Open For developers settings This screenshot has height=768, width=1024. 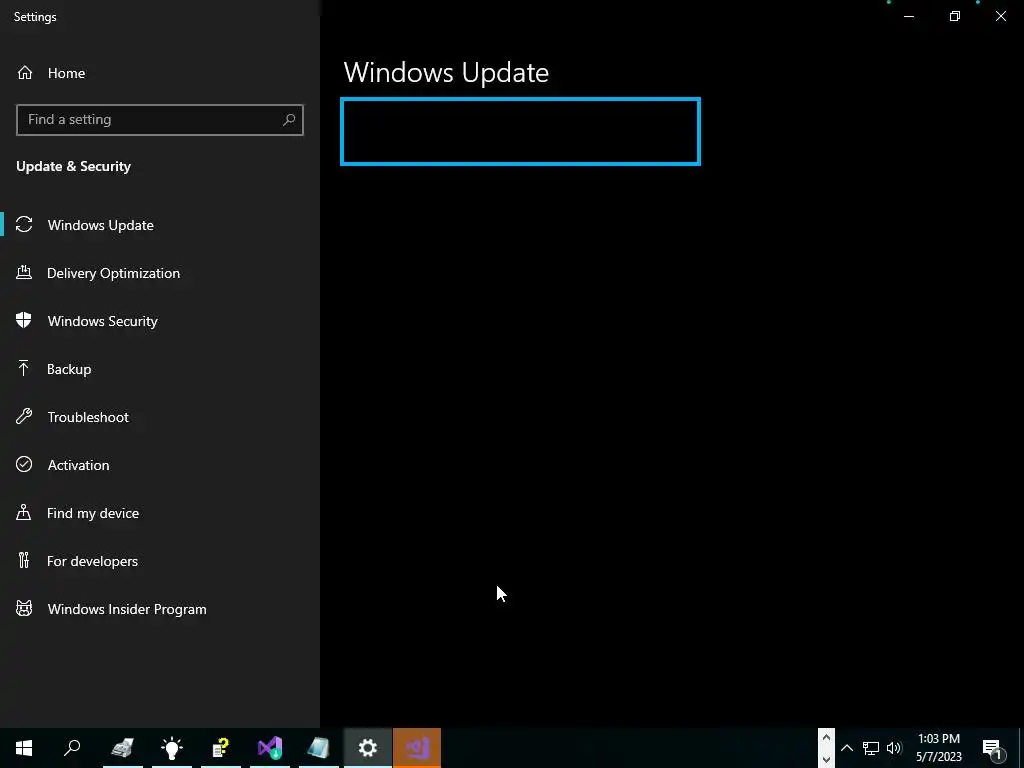coord(160,561)
